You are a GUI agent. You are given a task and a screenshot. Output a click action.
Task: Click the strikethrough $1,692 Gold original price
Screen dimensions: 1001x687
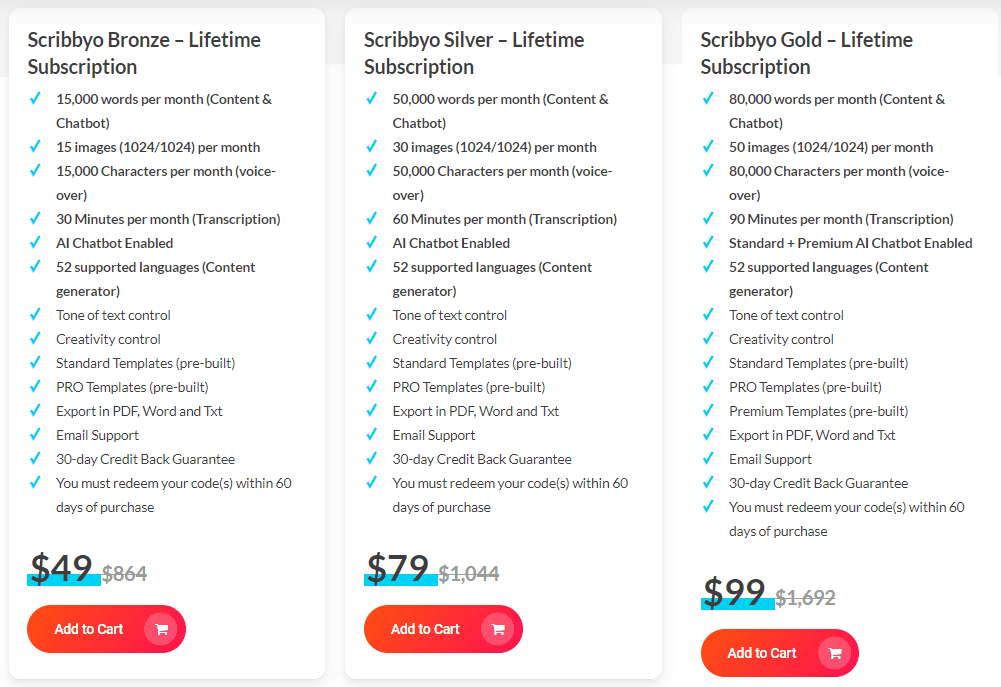804,596
